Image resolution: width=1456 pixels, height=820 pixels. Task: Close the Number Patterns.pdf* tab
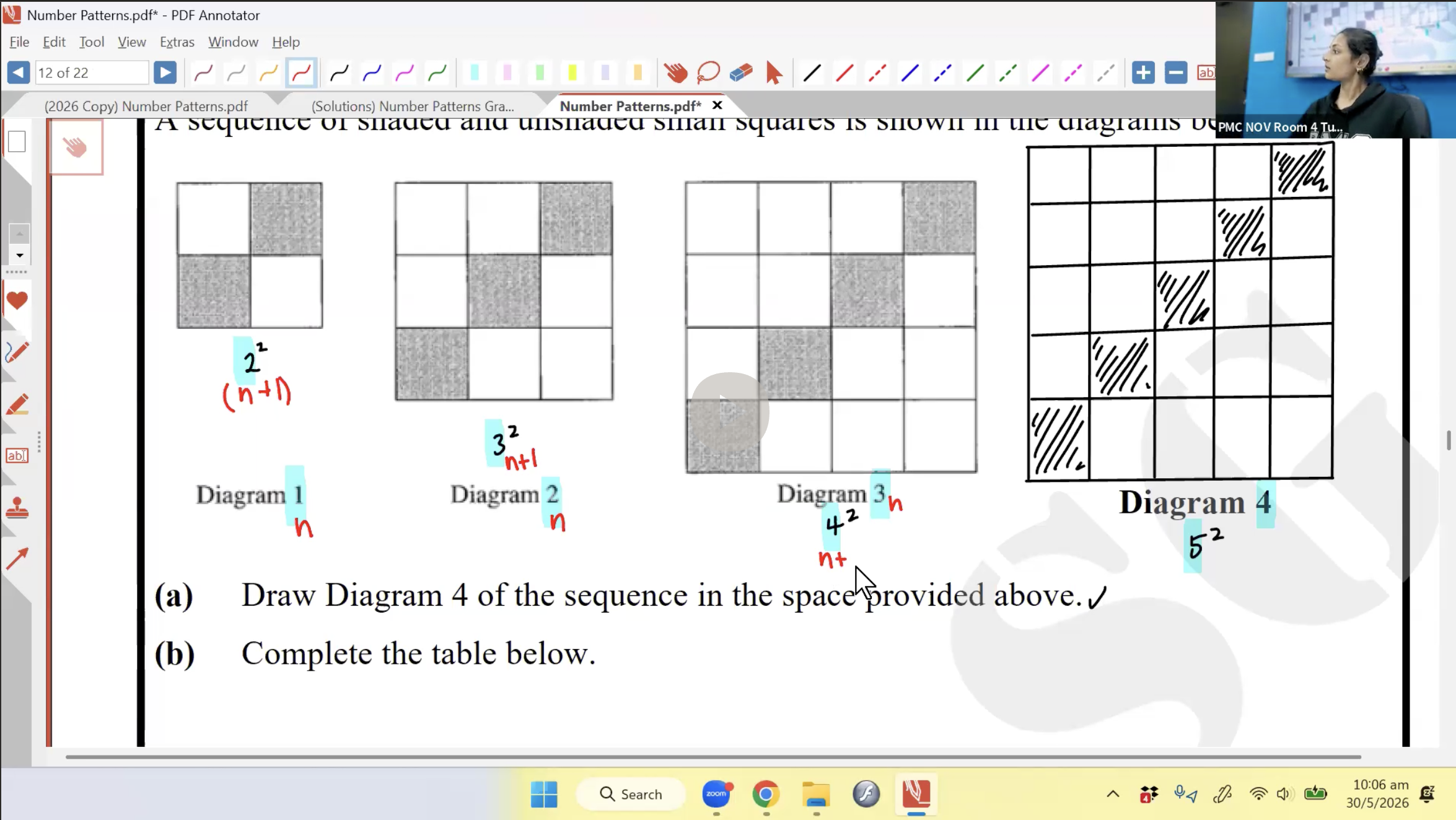point(717,105)
